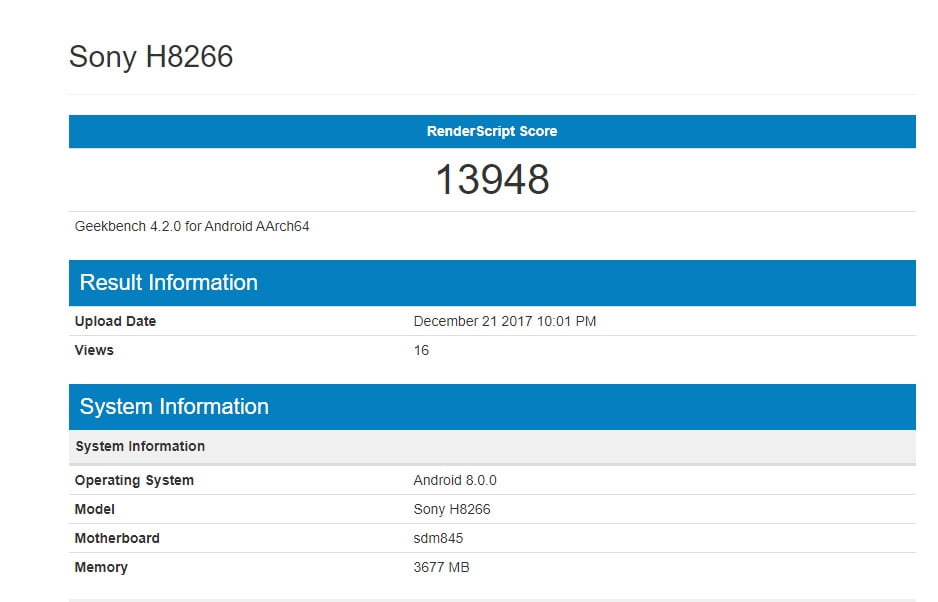Select the 3677 MB memory value

pos(441,567)
